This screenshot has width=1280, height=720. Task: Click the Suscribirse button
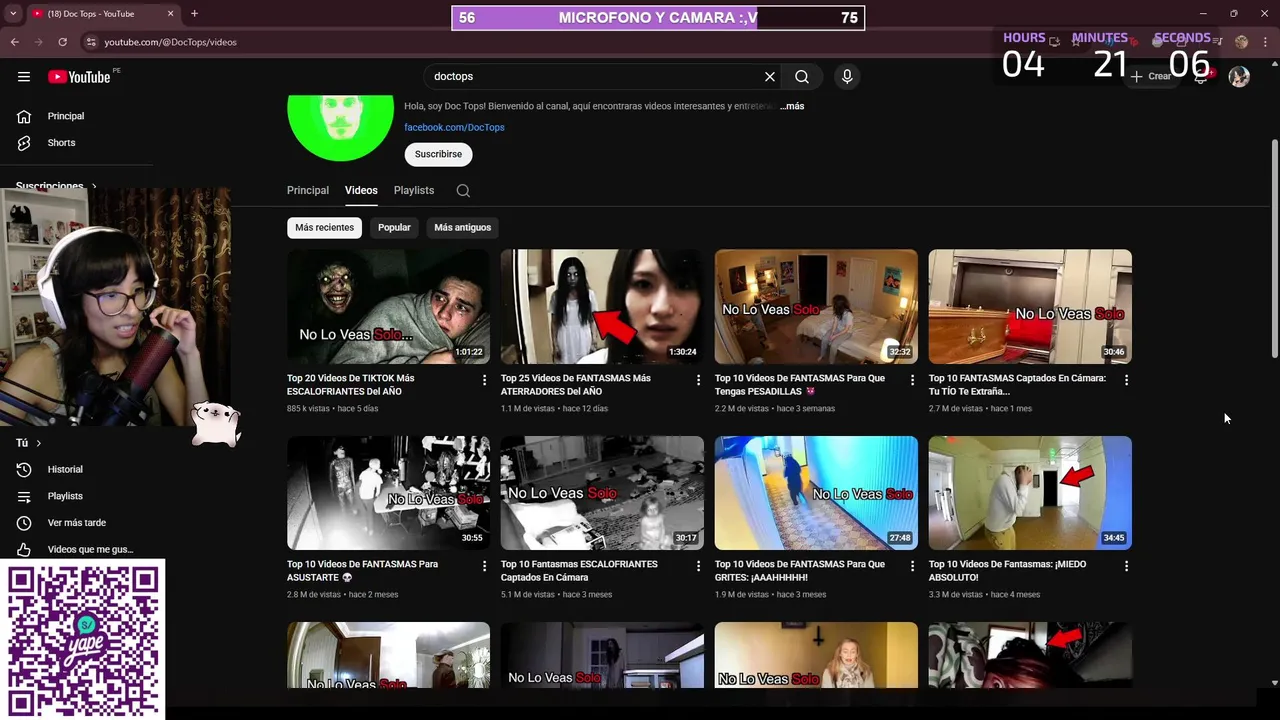point(438,154)
